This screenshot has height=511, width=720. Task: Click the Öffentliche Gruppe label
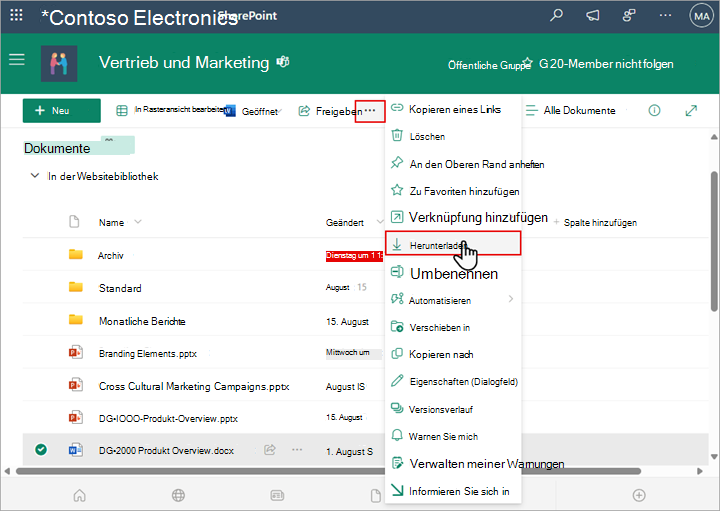tap(489, 65)
